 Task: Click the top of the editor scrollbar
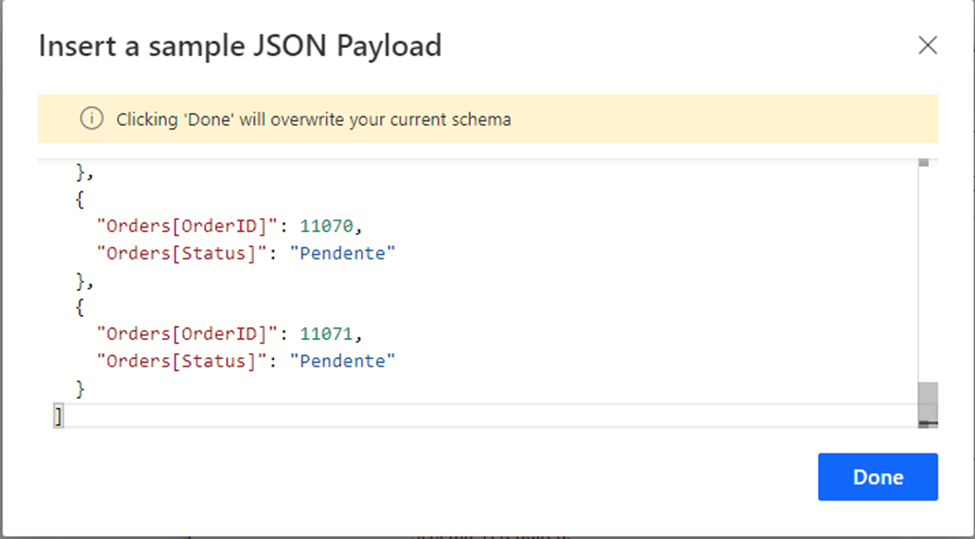pyautogui.click(x=923, y=162)
